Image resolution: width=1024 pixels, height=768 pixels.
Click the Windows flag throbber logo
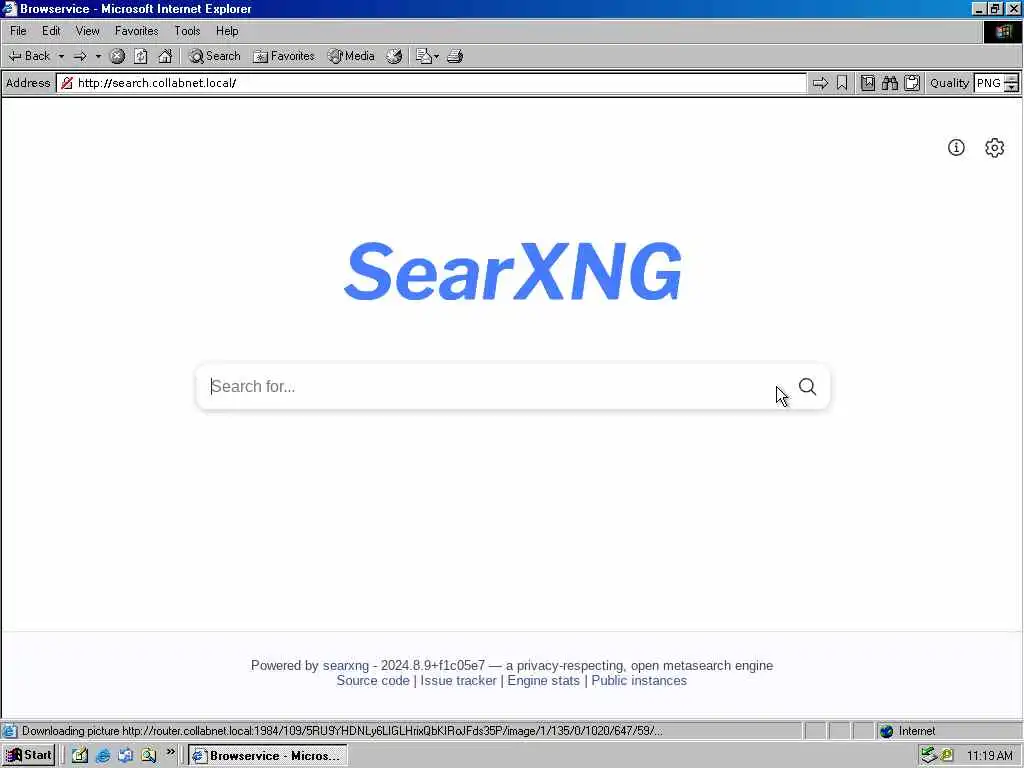(x=1003, y=31)
